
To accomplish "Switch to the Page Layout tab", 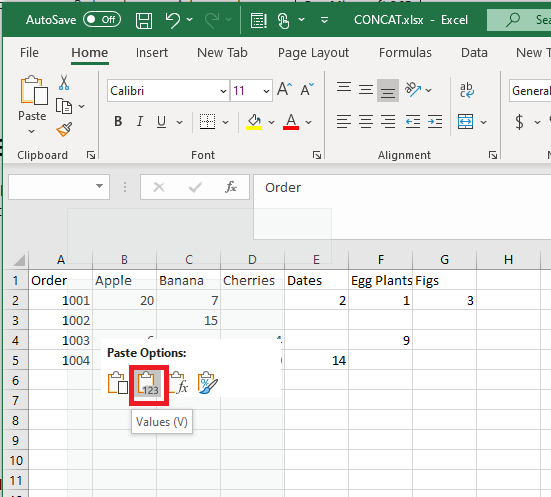I will 313,53.
